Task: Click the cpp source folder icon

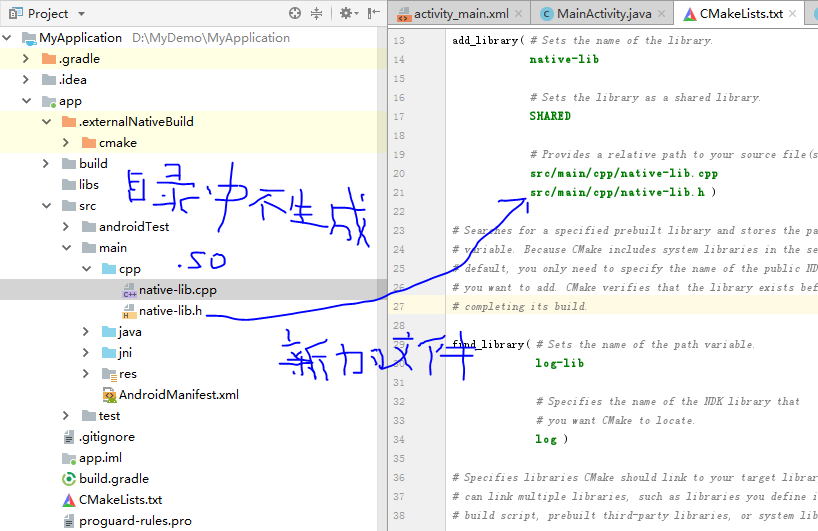Action: (109, 269)
